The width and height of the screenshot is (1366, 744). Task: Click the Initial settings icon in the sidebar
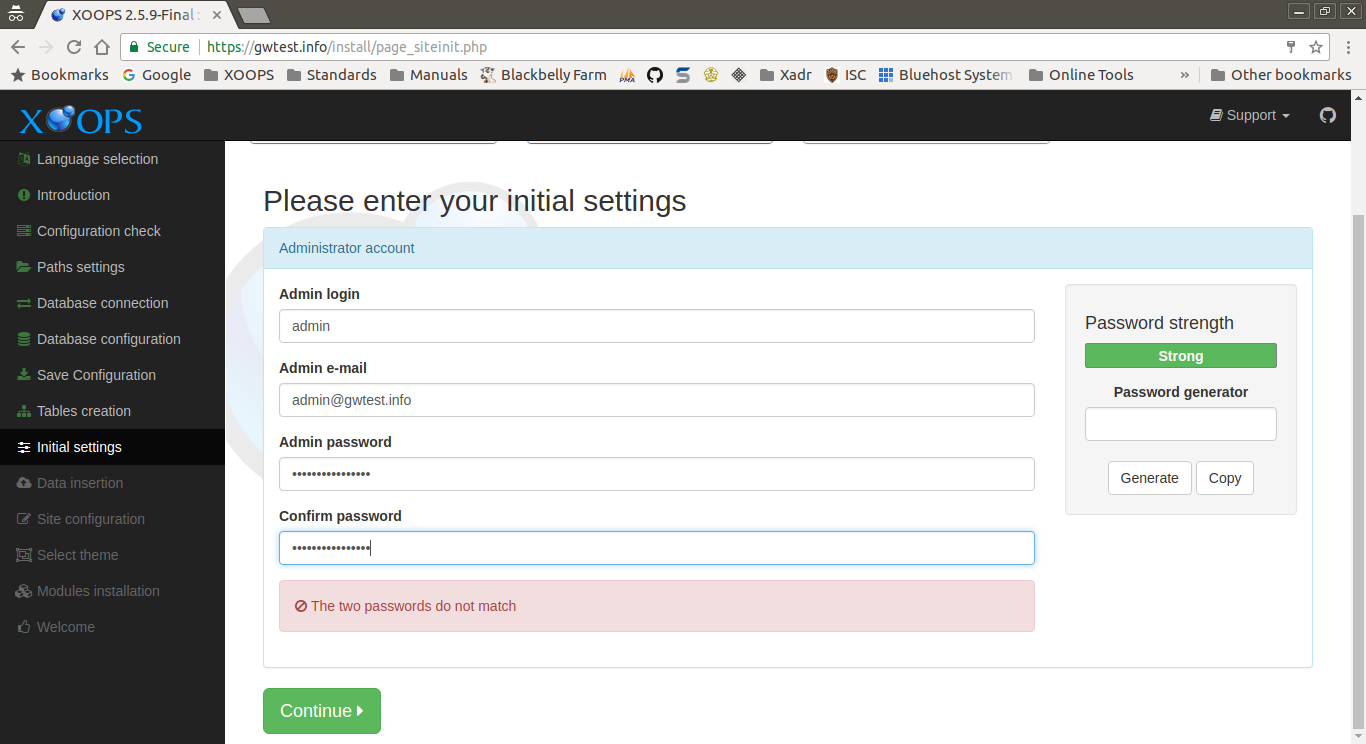(23, 447)
